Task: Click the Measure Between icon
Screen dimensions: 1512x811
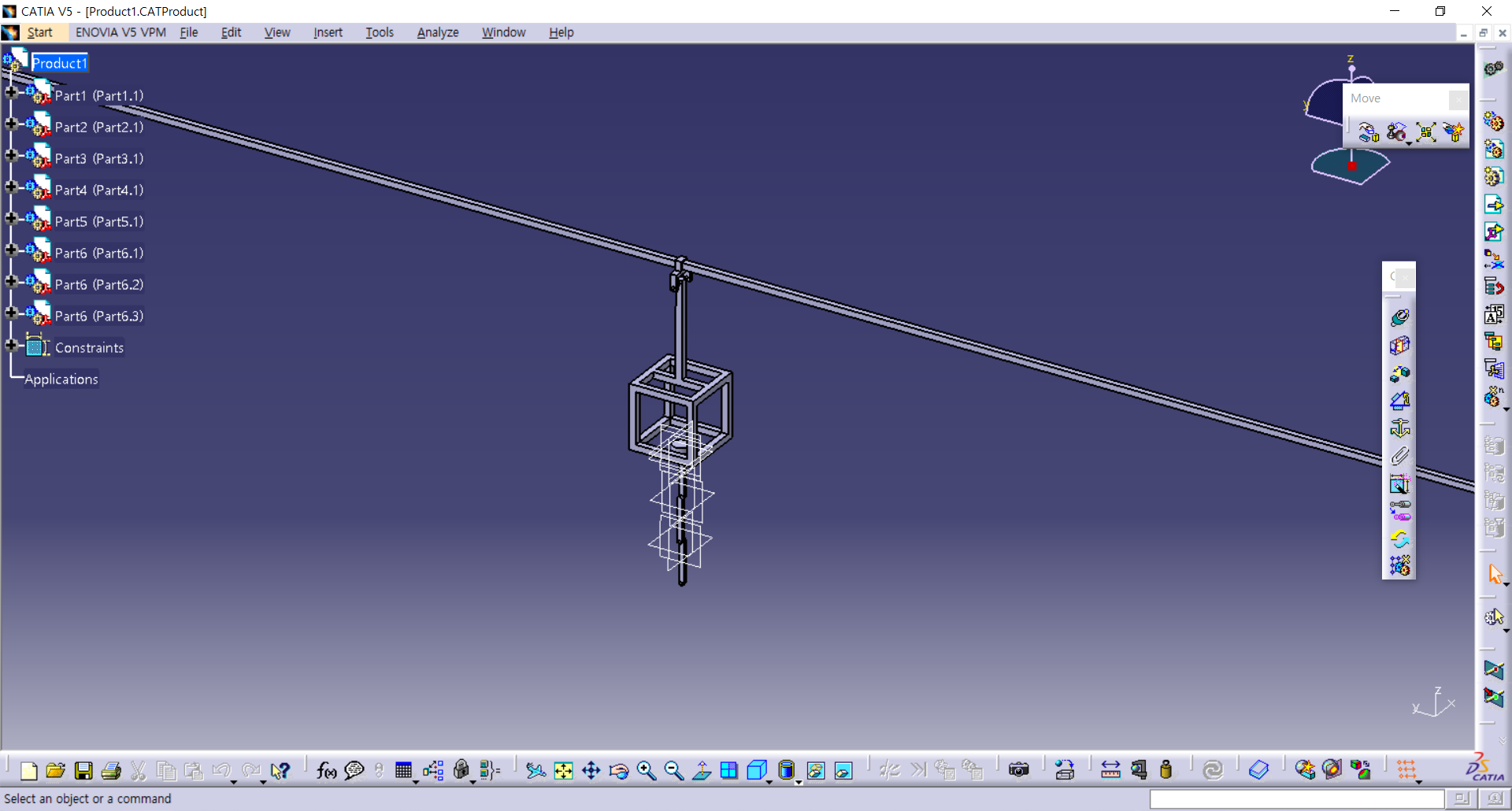Action: tap(1110, 770)
